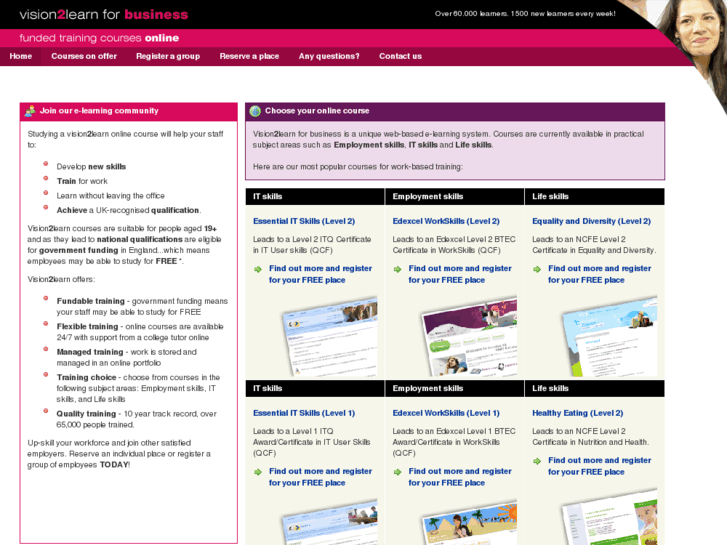Open Essential IT Skills (Level 1) link
This screenshot has height=545, width=727.
click(x=304, y=413)
